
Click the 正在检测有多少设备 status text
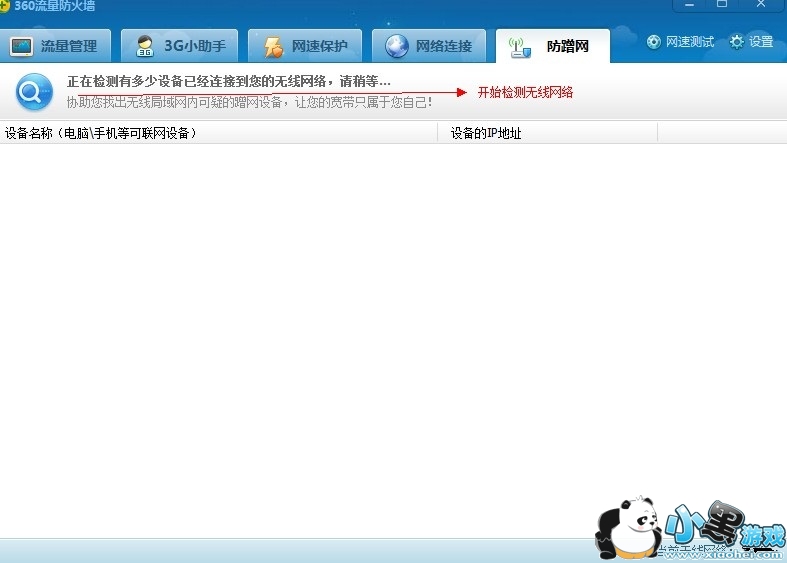pos(228,81)
